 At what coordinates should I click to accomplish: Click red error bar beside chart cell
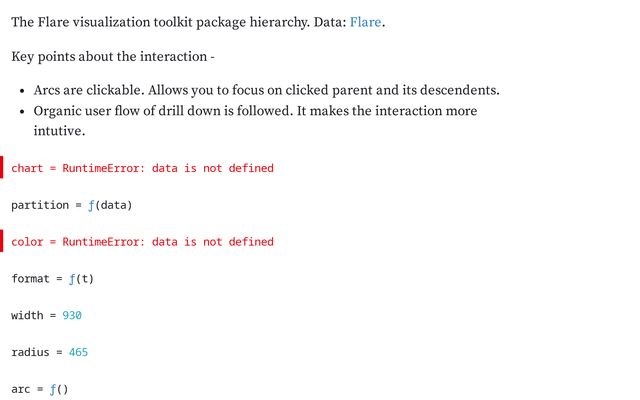coord(2,168)
